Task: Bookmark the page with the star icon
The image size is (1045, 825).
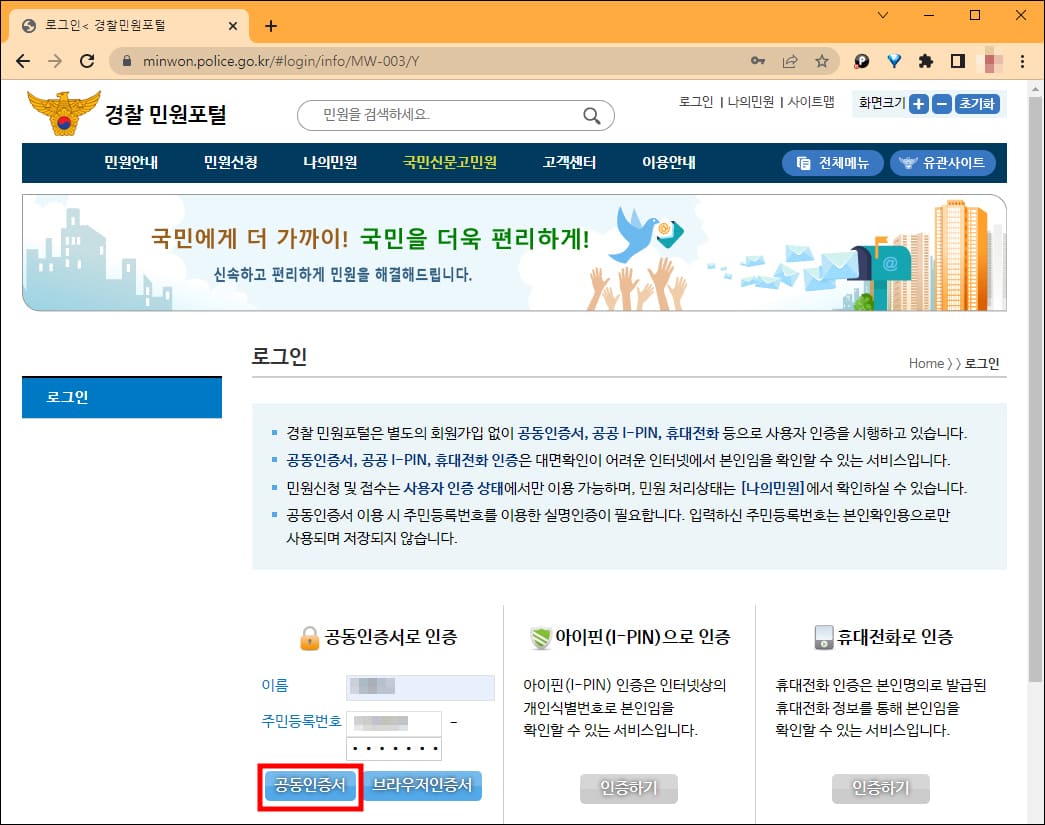Action: 821,60
